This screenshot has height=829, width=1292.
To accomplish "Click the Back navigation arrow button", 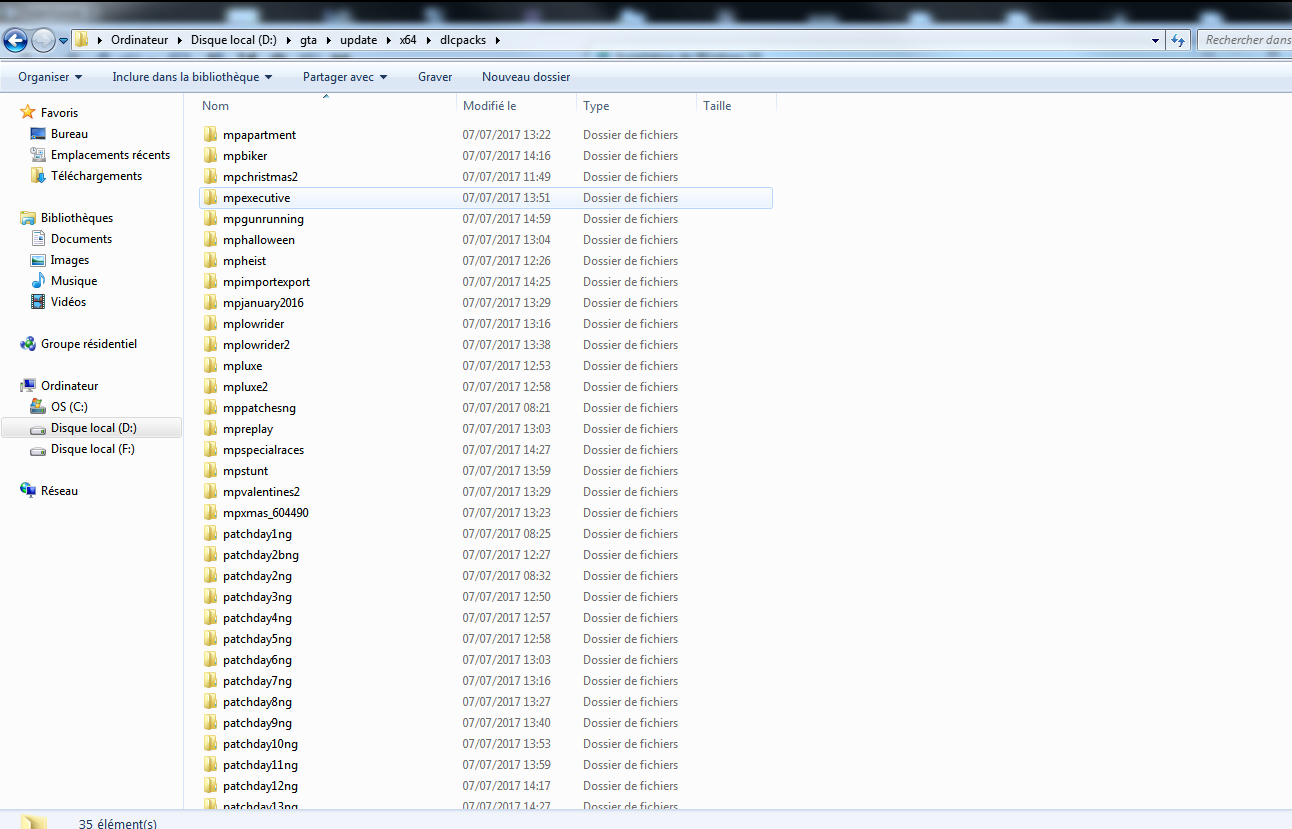I will coord(15,40).
